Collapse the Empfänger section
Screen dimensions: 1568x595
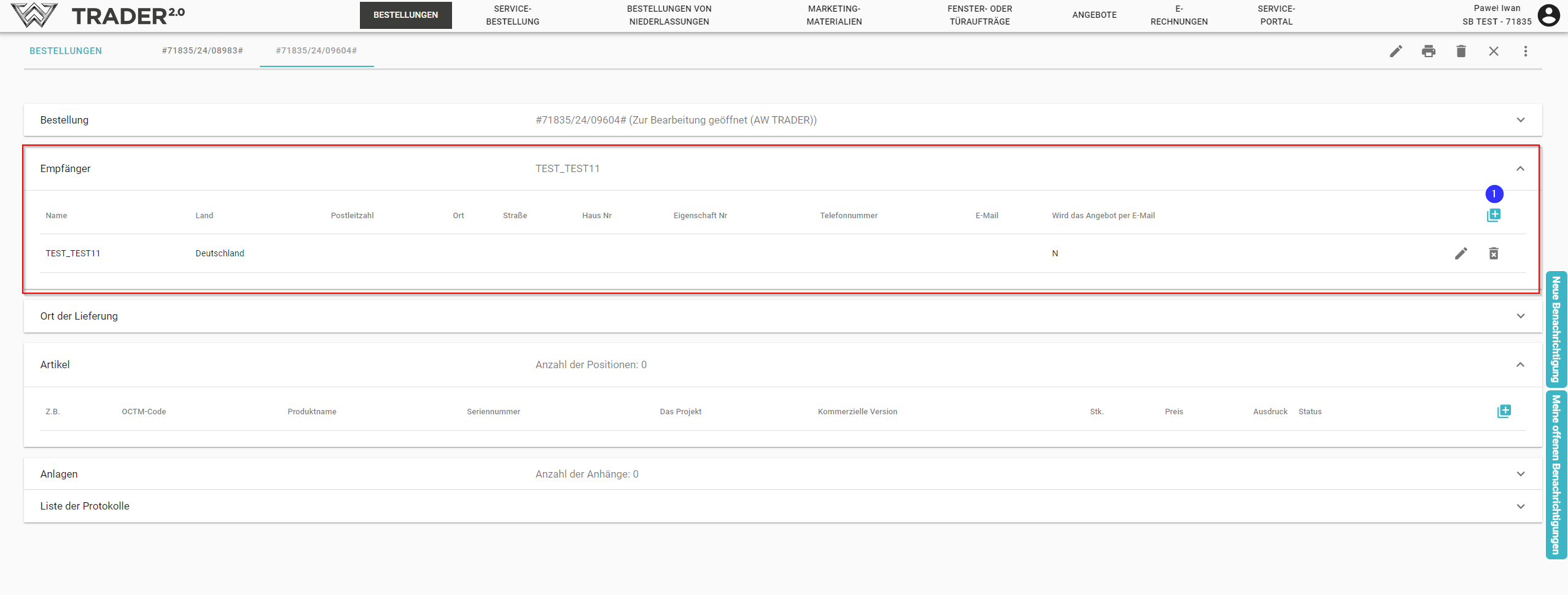(x=1520, y=168)
